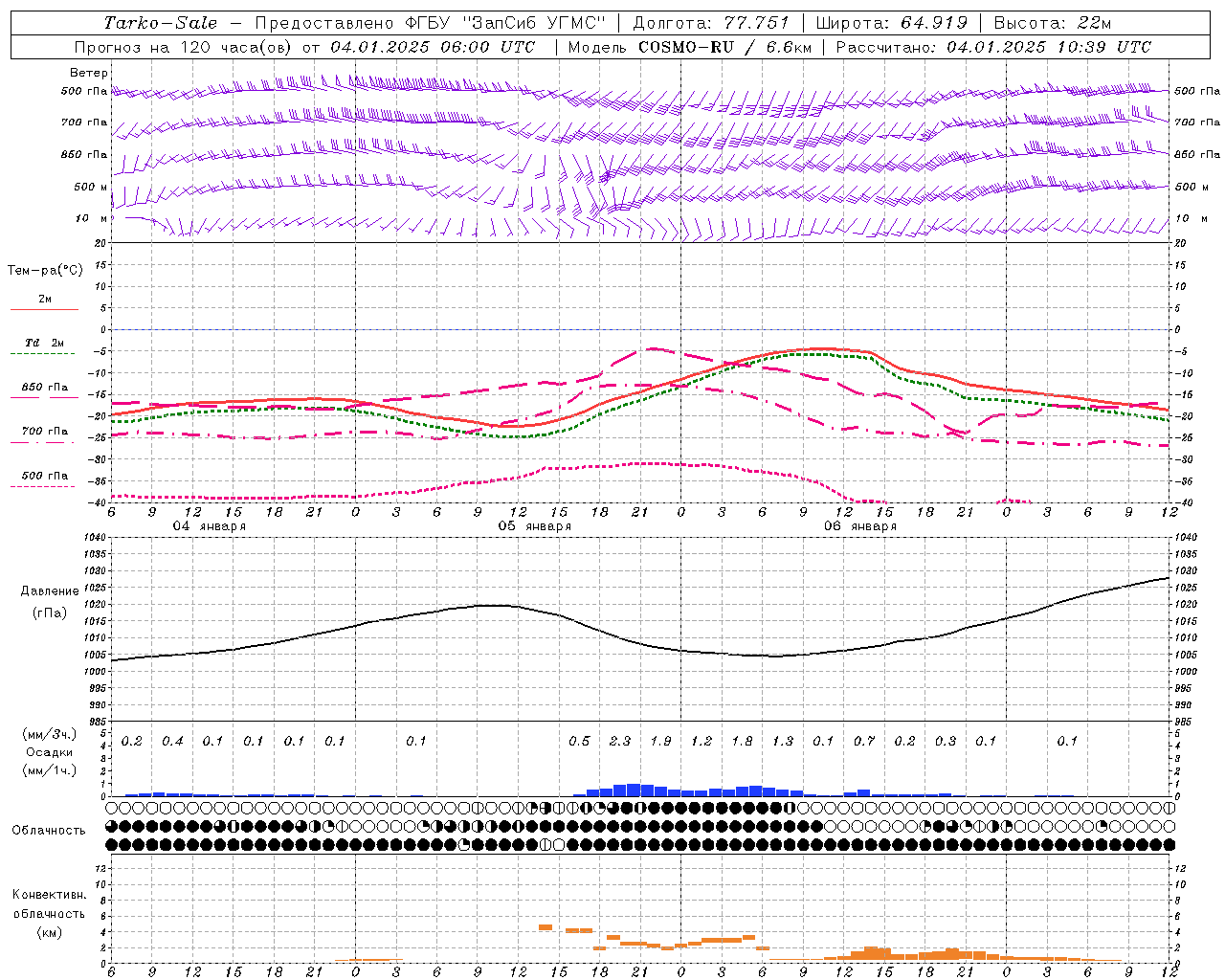1225x980 pixels.
Task: Click the 2м temperature legend entry
Action: tap(45, 299)
